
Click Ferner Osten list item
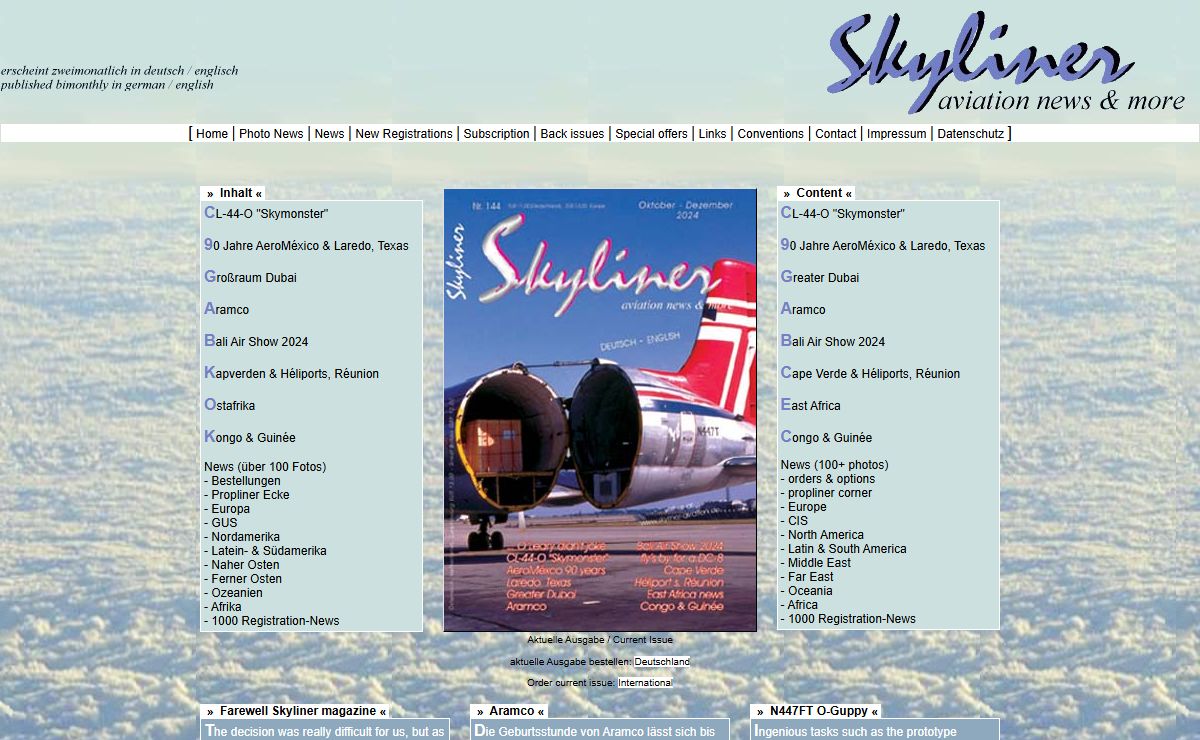(x=243, y=579)
